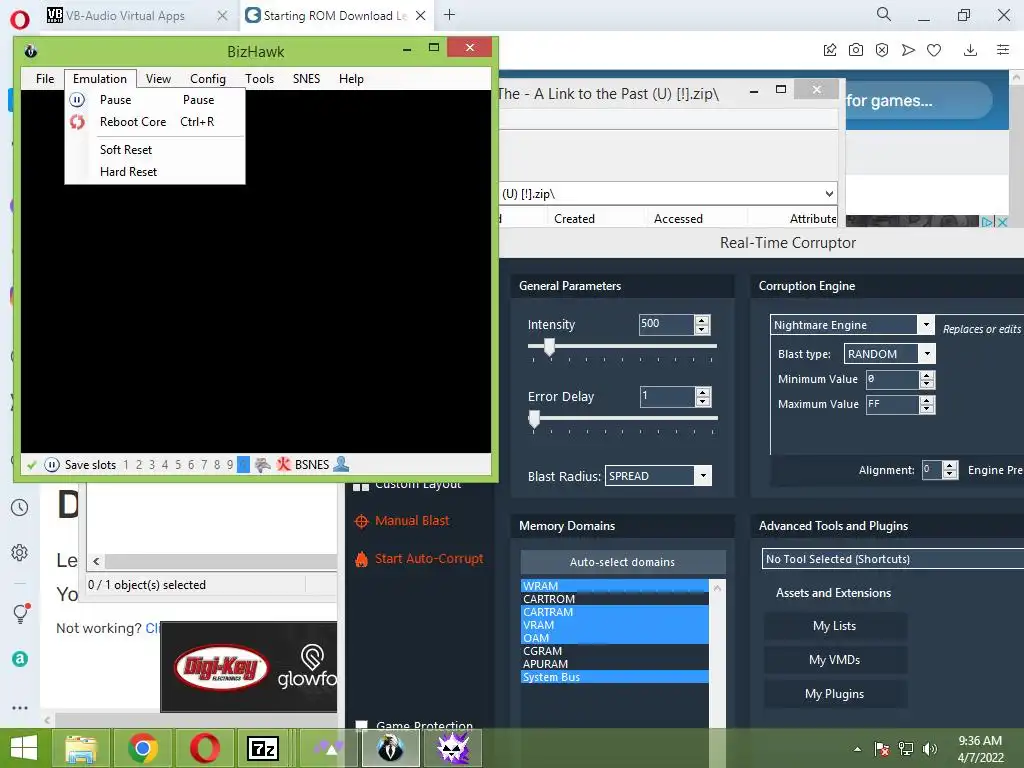The width and height of the screenshot is (1024, 768).
Task: Click the pause icon in BizHawk status bar
Action: 52,465
